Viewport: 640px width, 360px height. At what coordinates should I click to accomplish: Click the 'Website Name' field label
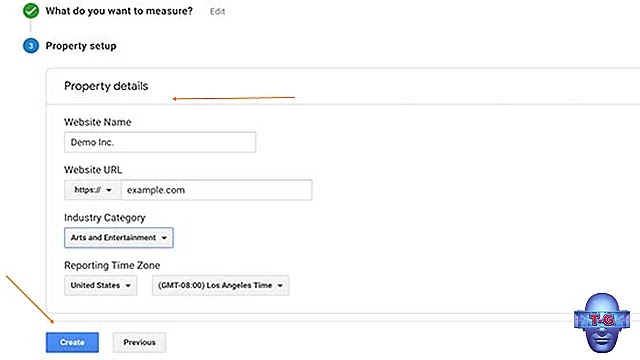pos(98,122)
